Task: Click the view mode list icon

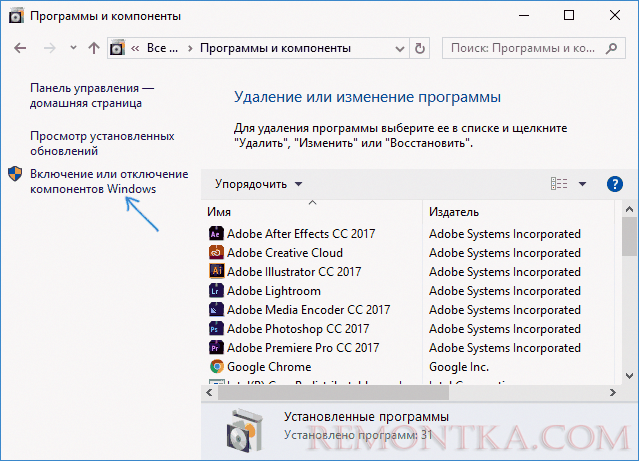Action: 559,184
